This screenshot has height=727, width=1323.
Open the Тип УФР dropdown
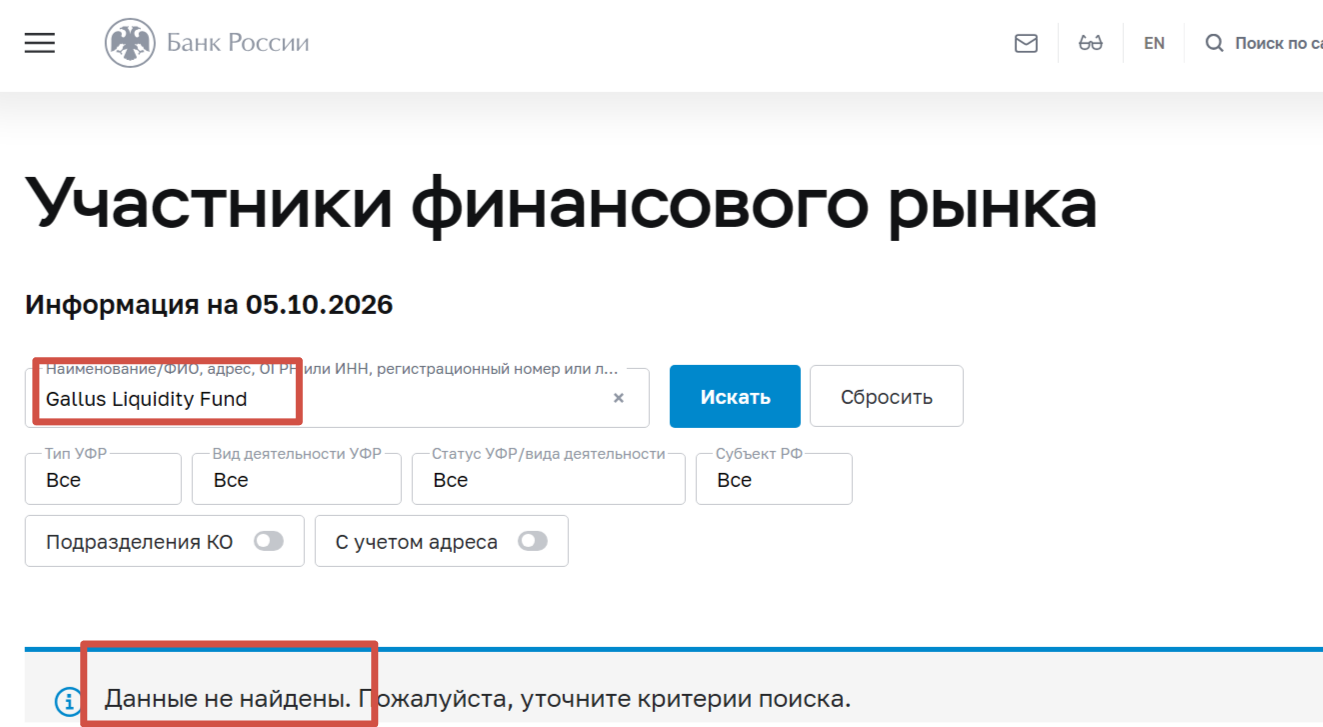click(103, 480)
